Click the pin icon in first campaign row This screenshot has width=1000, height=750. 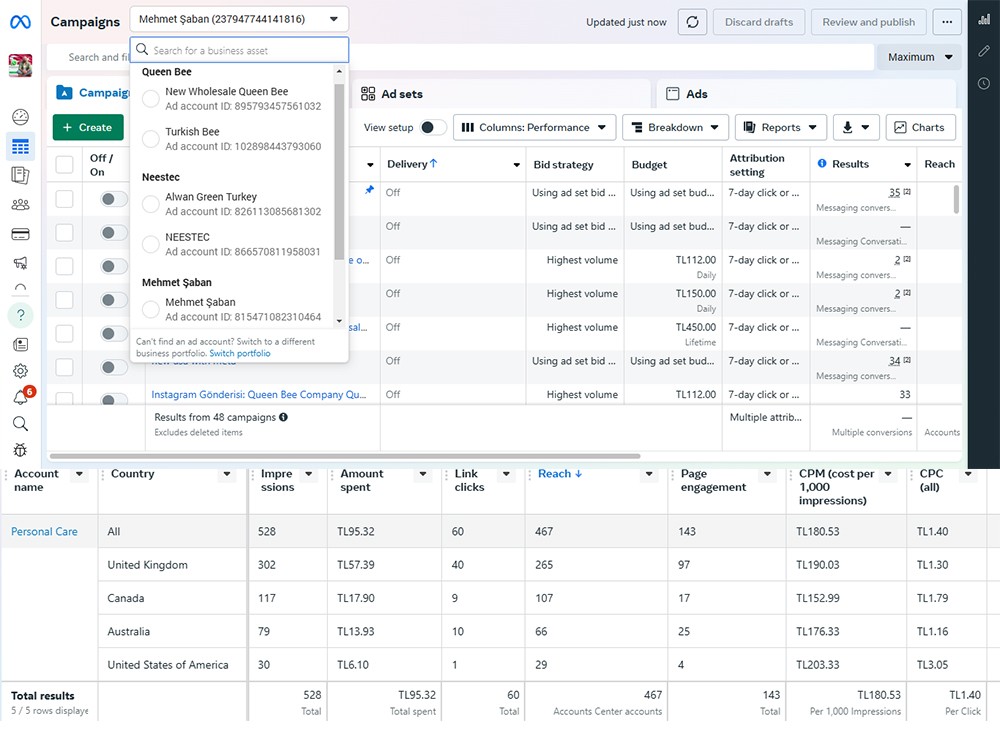(369, 190)
